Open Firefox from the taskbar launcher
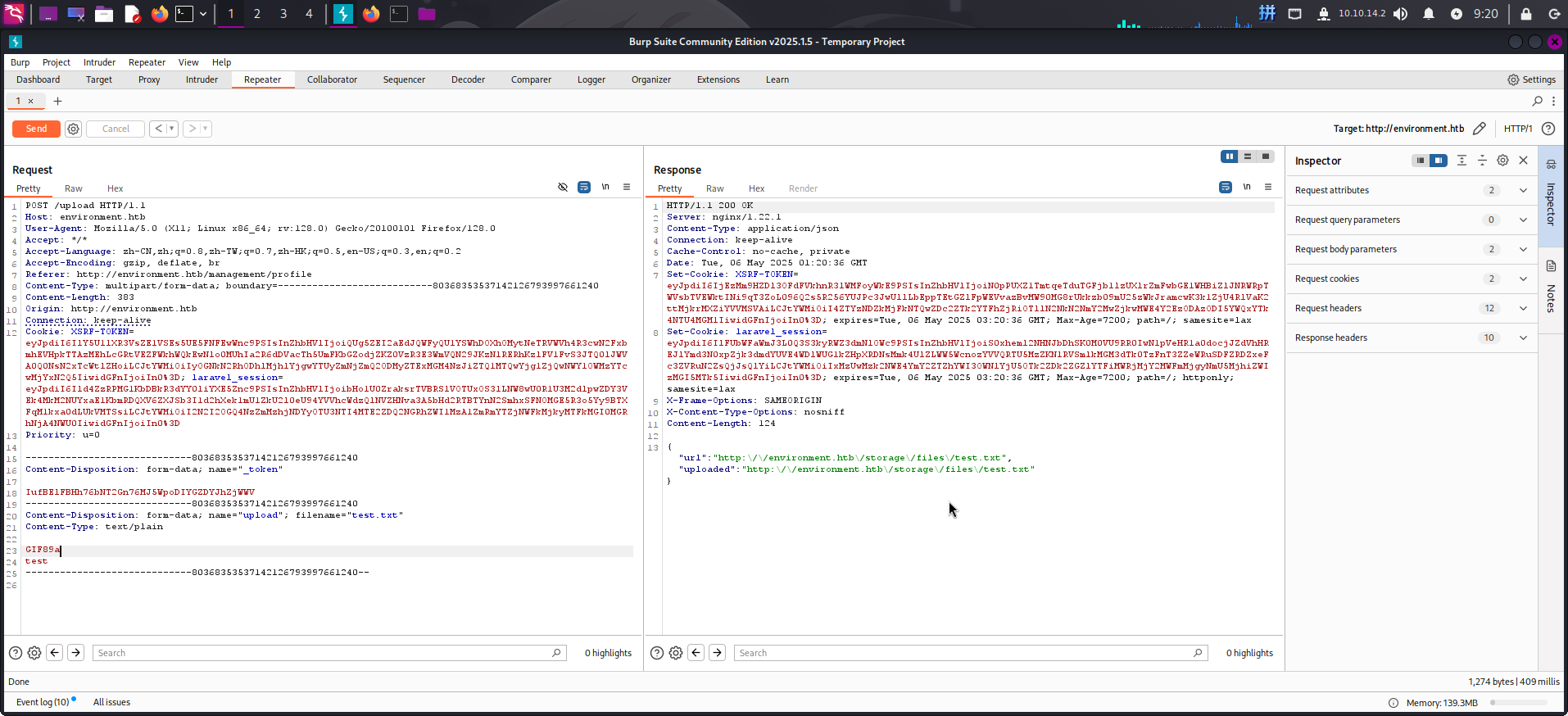This screenshot has width=1568, height=716. 160,14
